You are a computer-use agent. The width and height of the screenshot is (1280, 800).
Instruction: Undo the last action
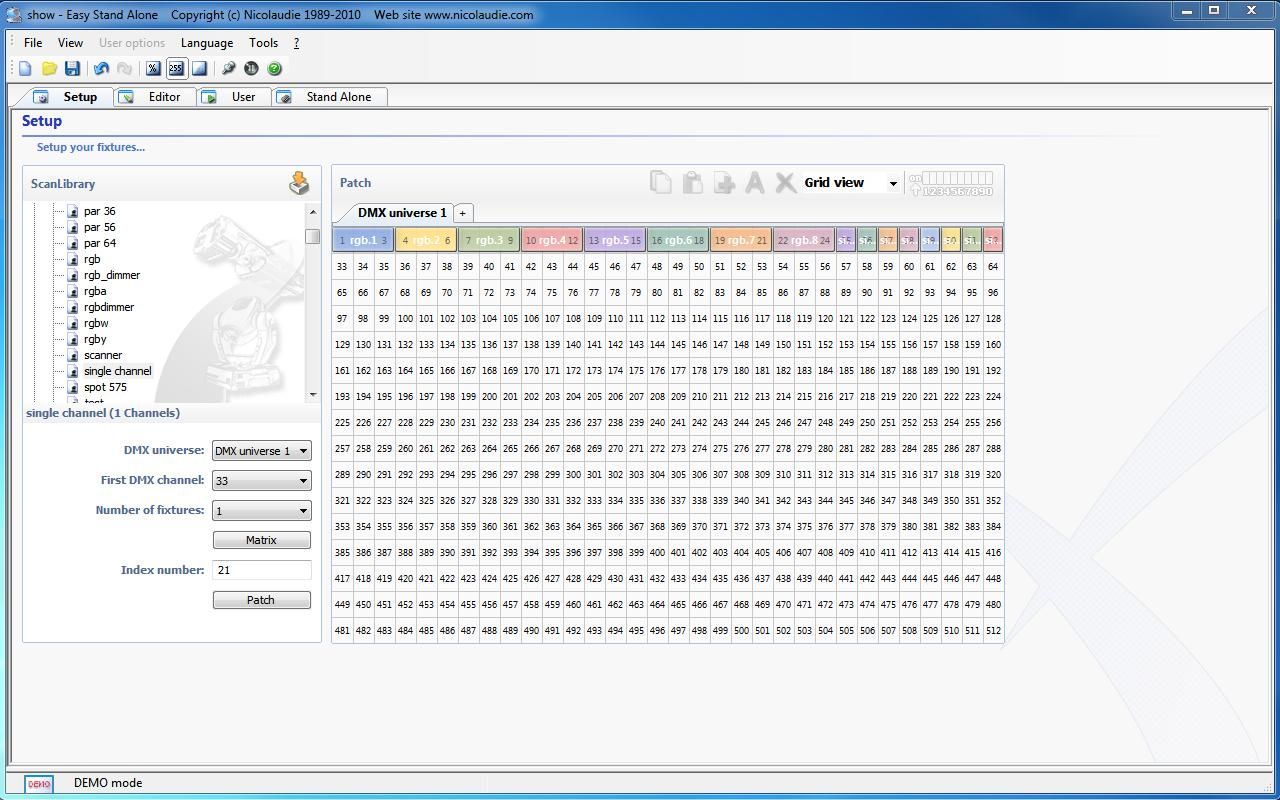coord(101,69)
